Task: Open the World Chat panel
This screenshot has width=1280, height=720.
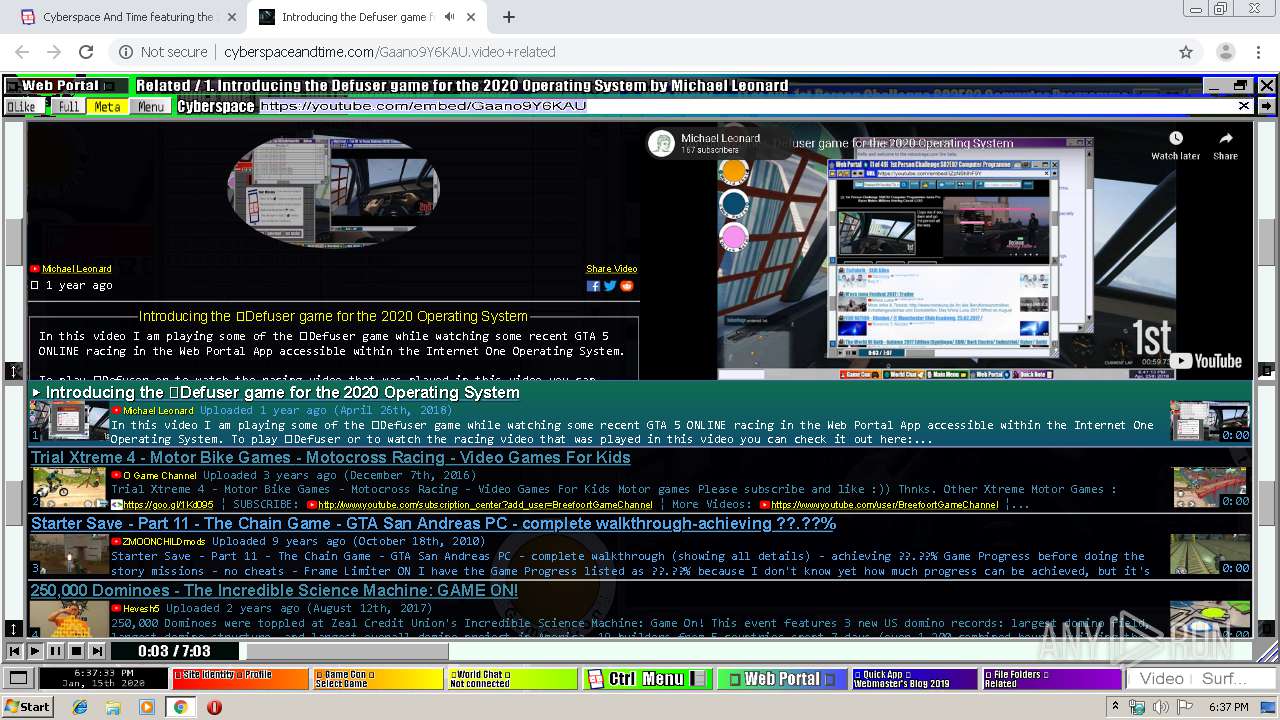Action: (x=512, y=679)
